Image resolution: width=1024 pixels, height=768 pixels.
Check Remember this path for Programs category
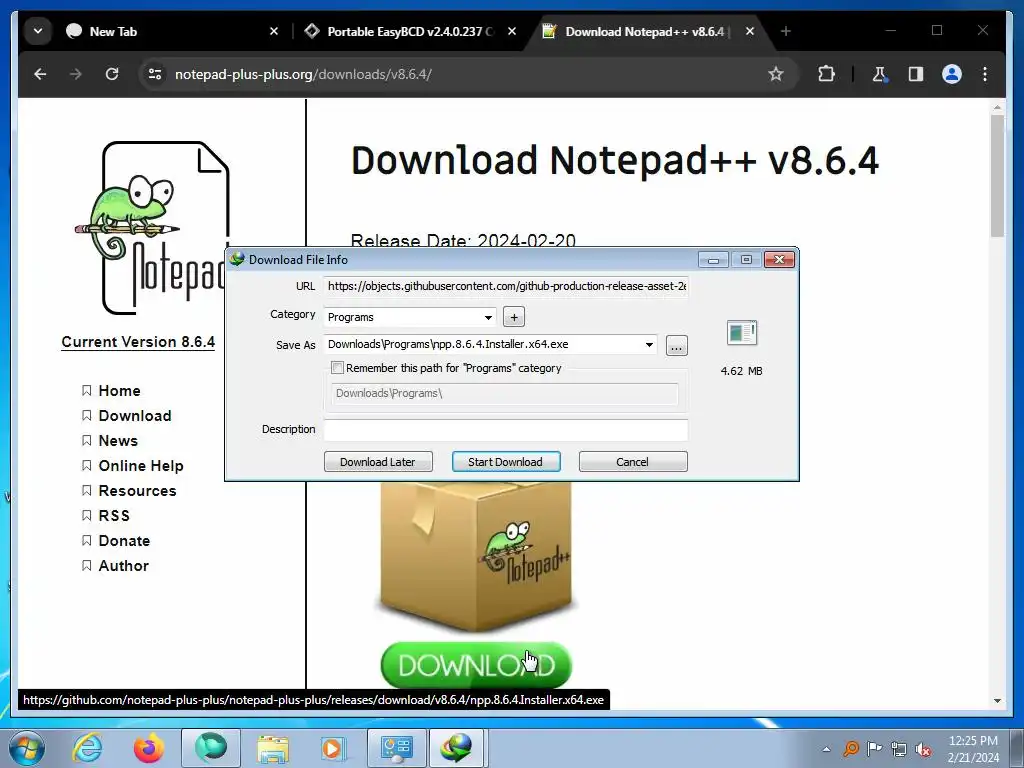337,368
